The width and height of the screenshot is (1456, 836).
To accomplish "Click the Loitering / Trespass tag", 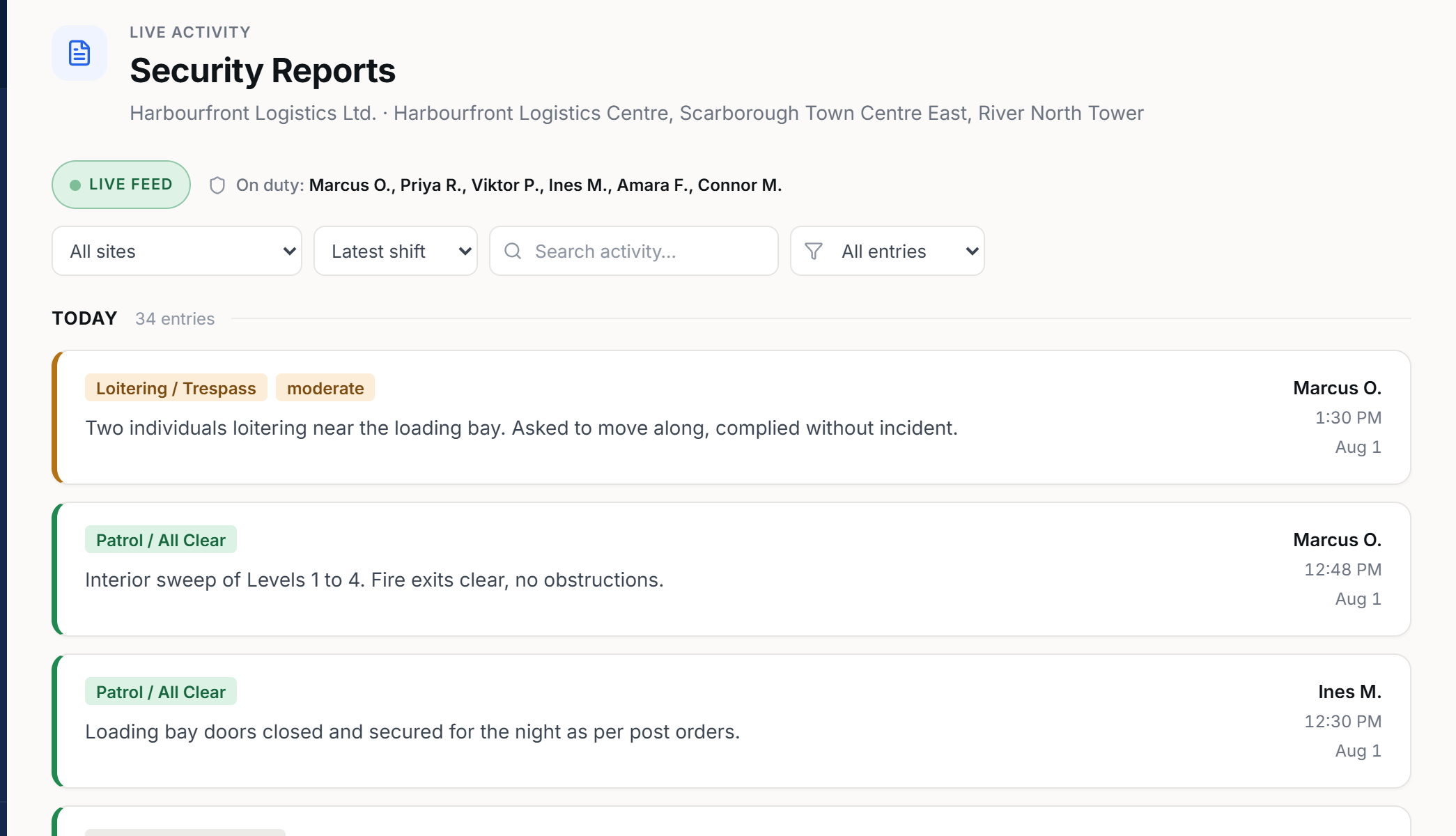I will [176, 388].
